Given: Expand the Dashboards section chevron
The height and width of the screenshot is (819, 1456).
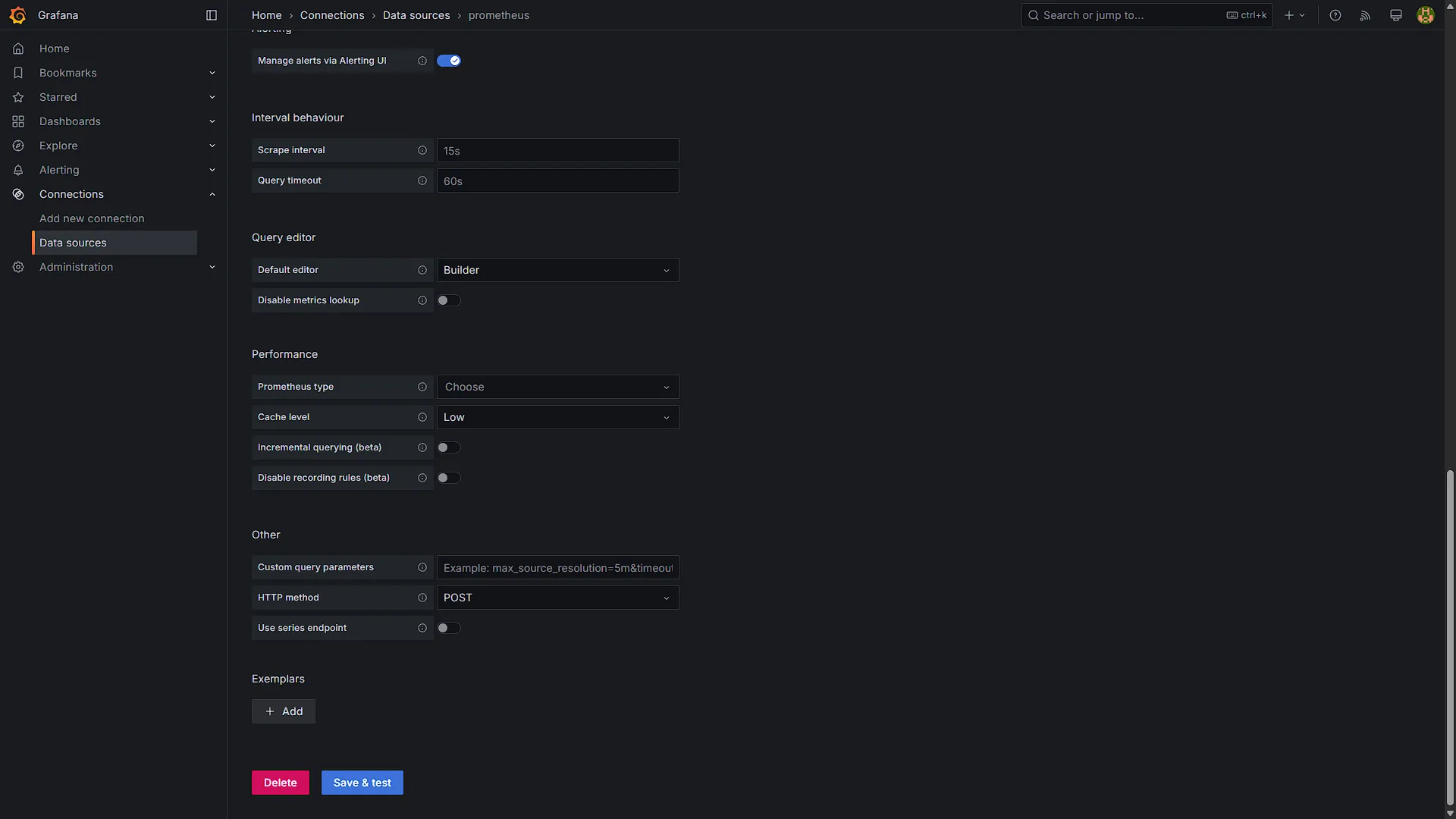Looking at the screenshot, I should 212,121.
